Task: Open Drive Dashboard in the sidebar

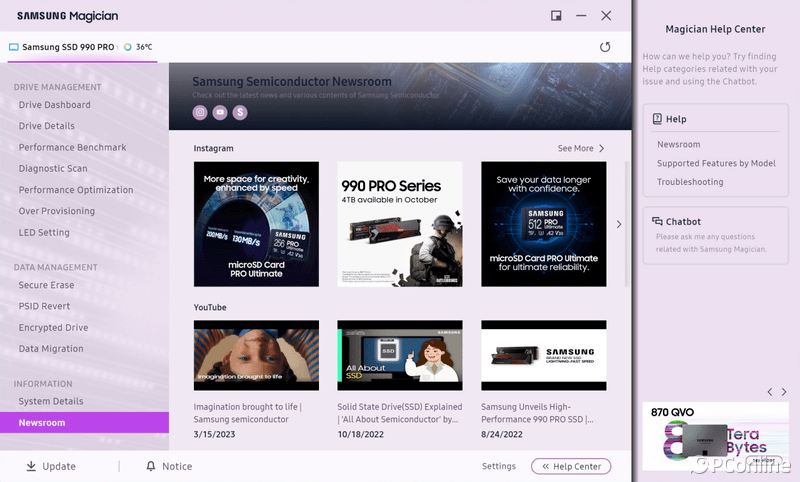Action: [x=55, y=105]
